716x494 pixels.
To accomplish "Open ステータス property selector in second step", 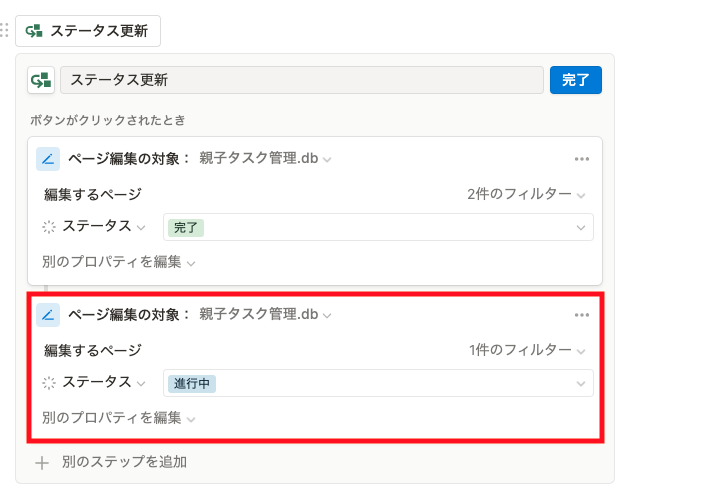I will (104, 382).
